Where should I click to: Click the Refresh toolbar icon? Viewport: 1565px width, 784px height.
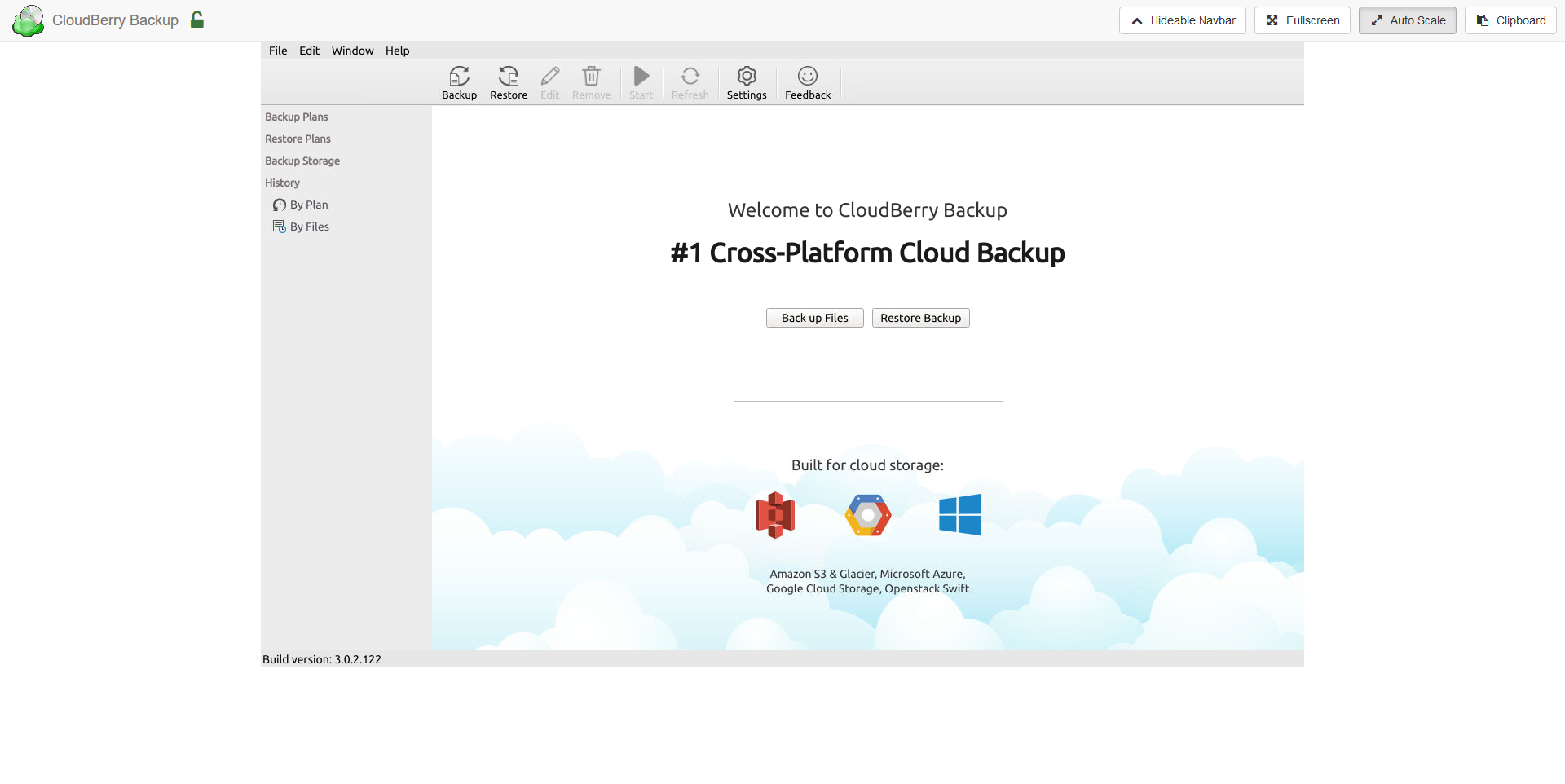(690, 76)
